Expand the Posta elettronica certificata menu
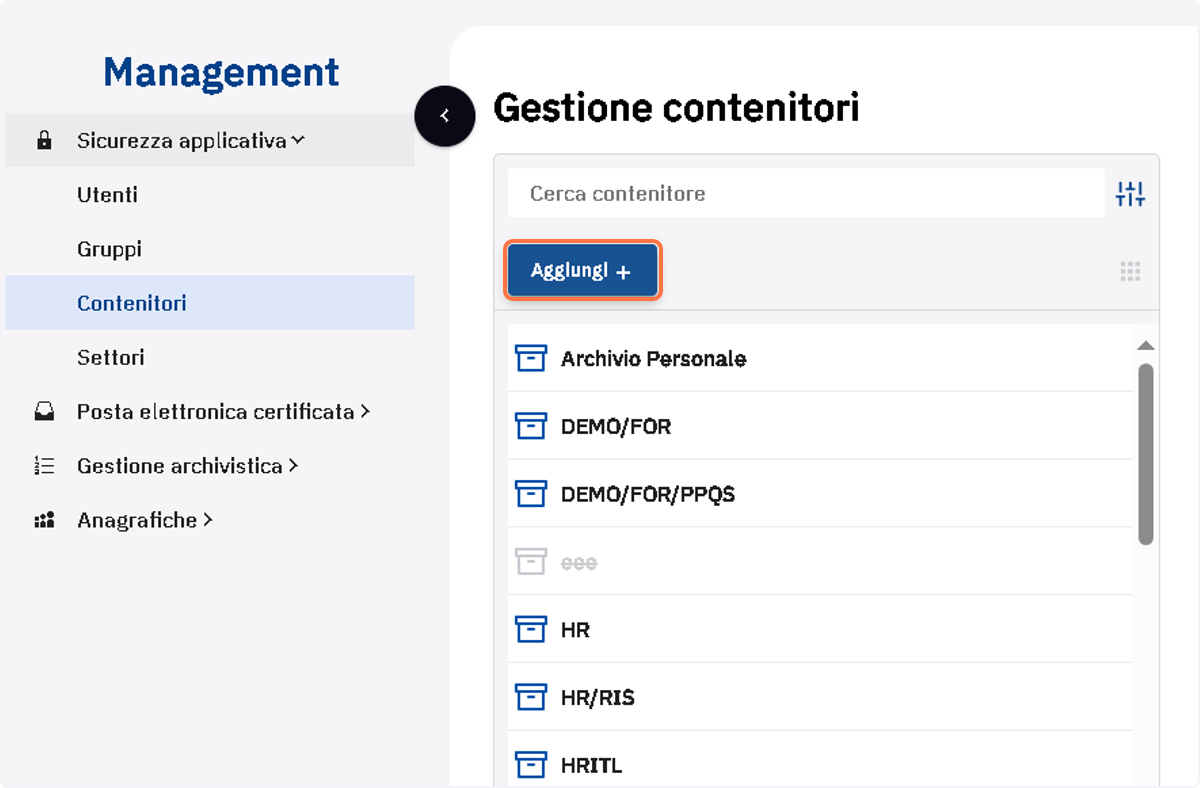The width and height of the screenshot is (1200, 788). coord(210,412)
